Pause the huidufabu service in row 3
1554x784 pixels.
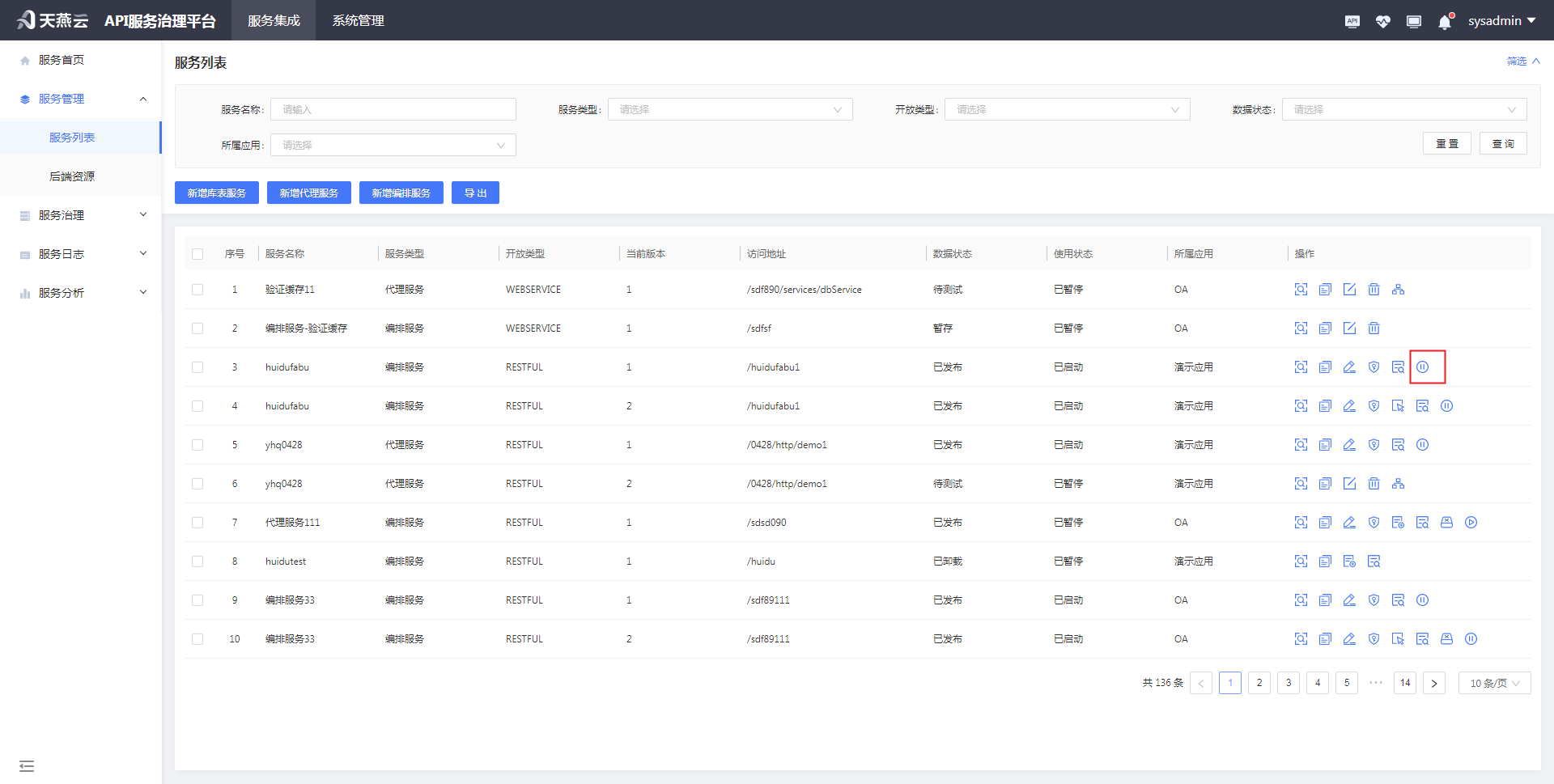click(x=1422, y=367)
